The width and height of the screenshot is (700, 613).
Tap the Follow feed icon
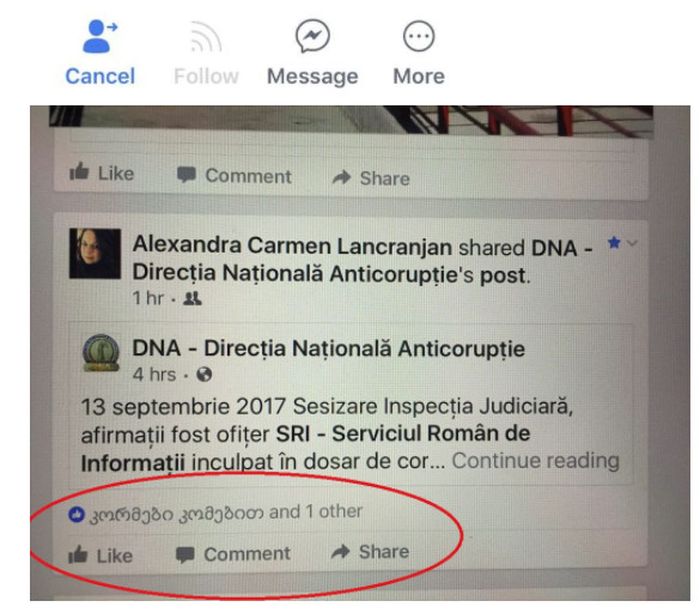tap(206, 37)
